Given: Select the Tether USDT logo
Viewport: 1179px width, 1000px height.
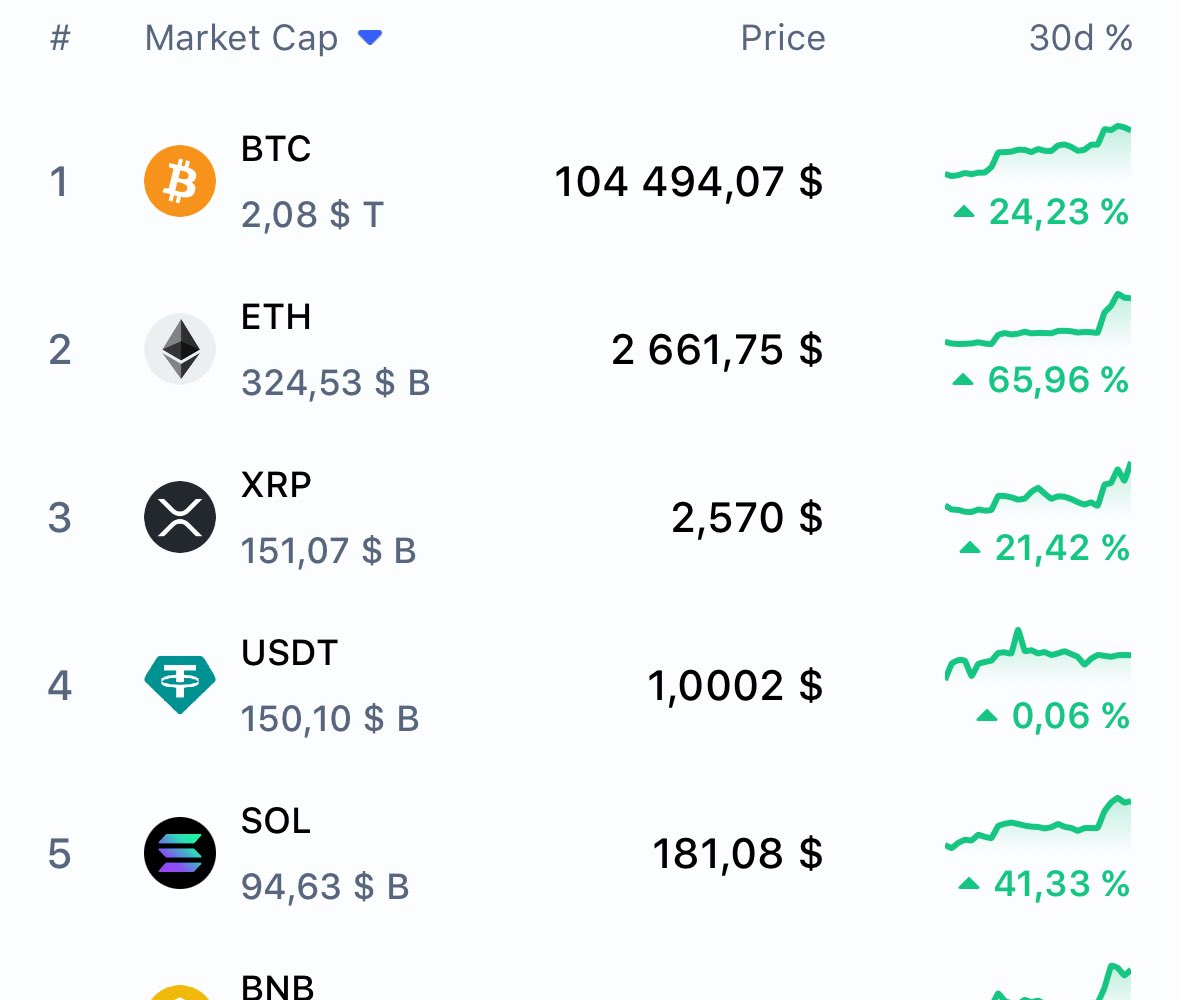Looking at the screenshot, I should (180, 684).
